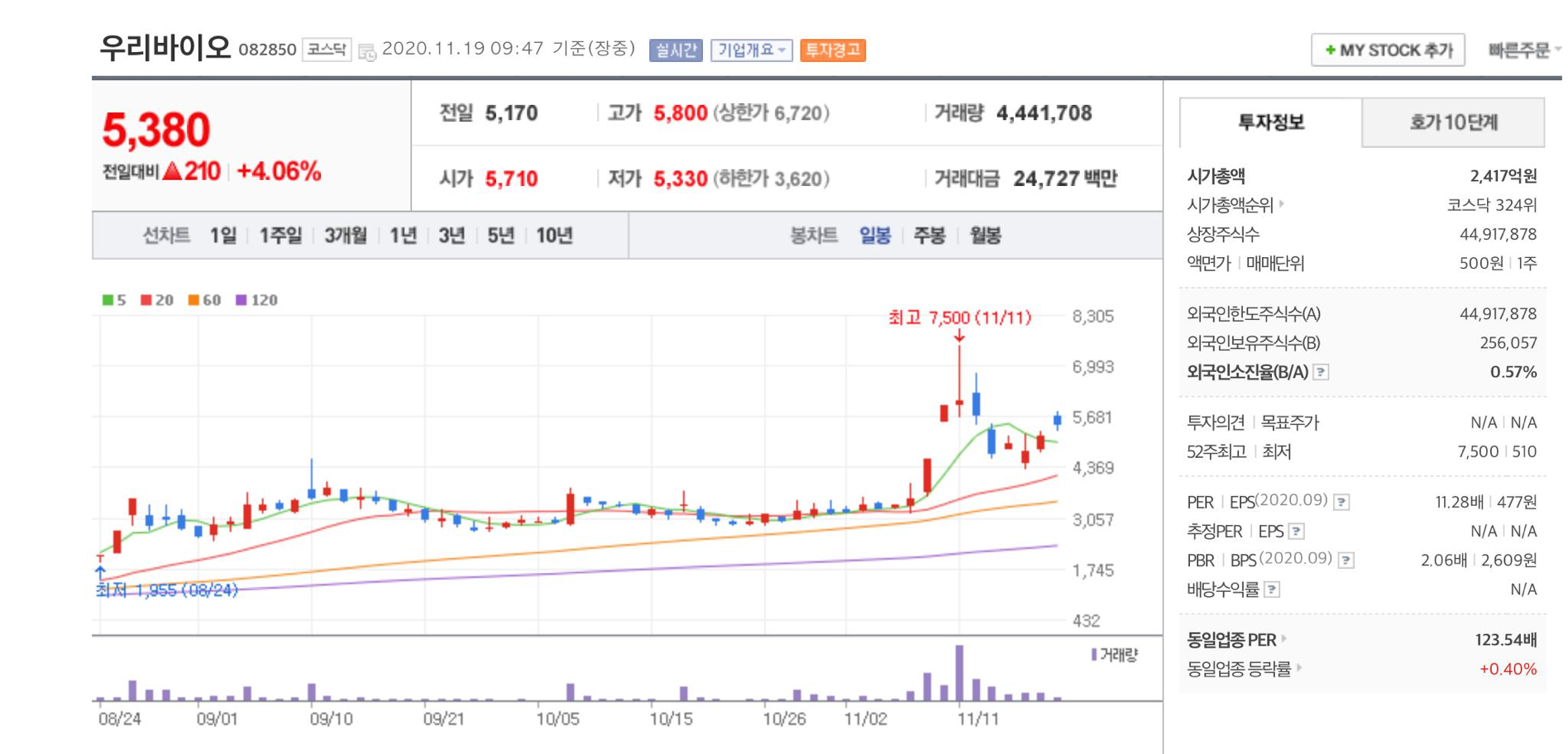
Task: Click the red up-triangle price change icon
Action: click(x=172, y=171)
